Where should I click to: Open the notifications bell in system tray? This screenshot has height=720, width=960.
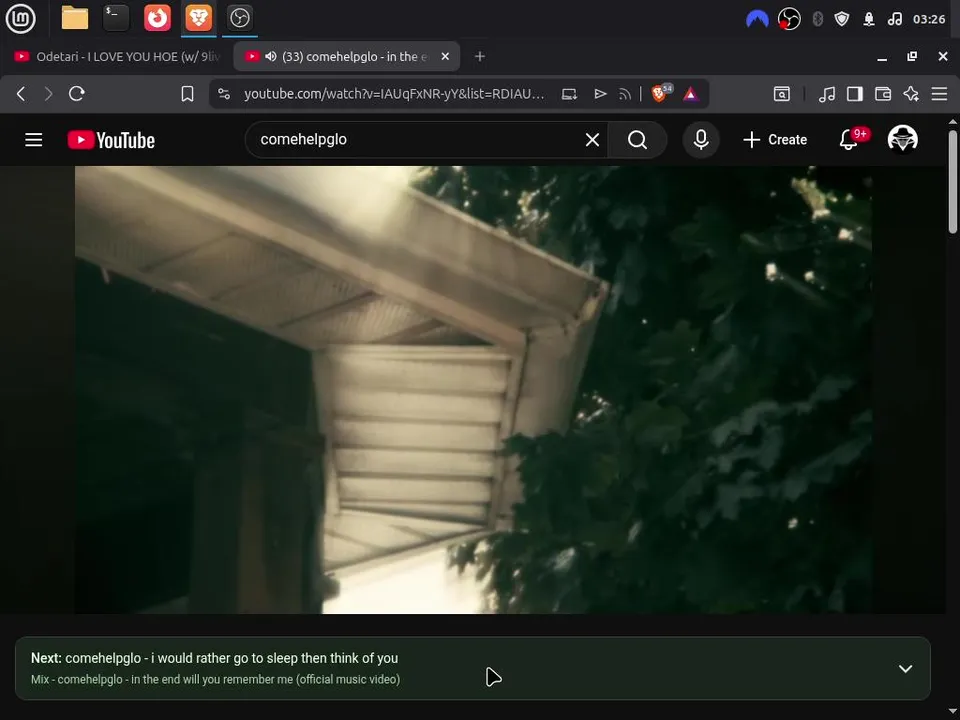point(869,19)
